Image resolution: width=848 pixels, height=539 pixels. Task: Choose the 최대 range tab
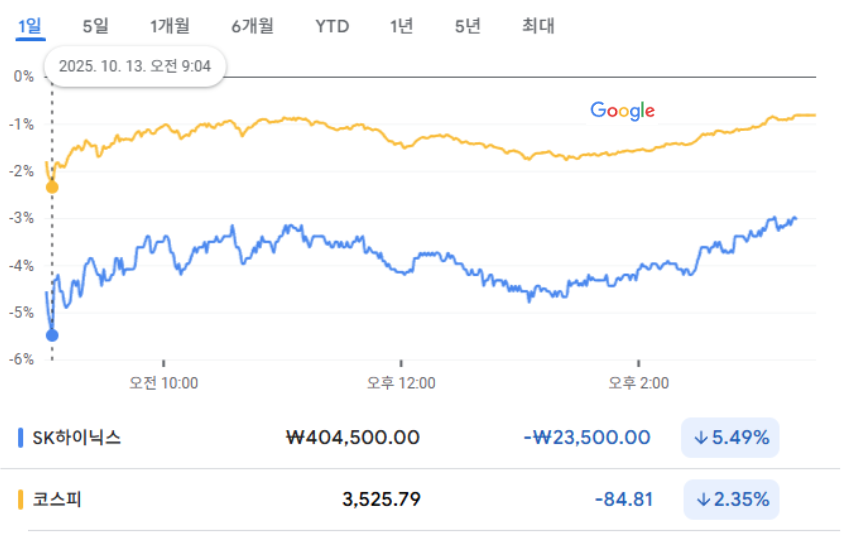click(x=538, y=27)
